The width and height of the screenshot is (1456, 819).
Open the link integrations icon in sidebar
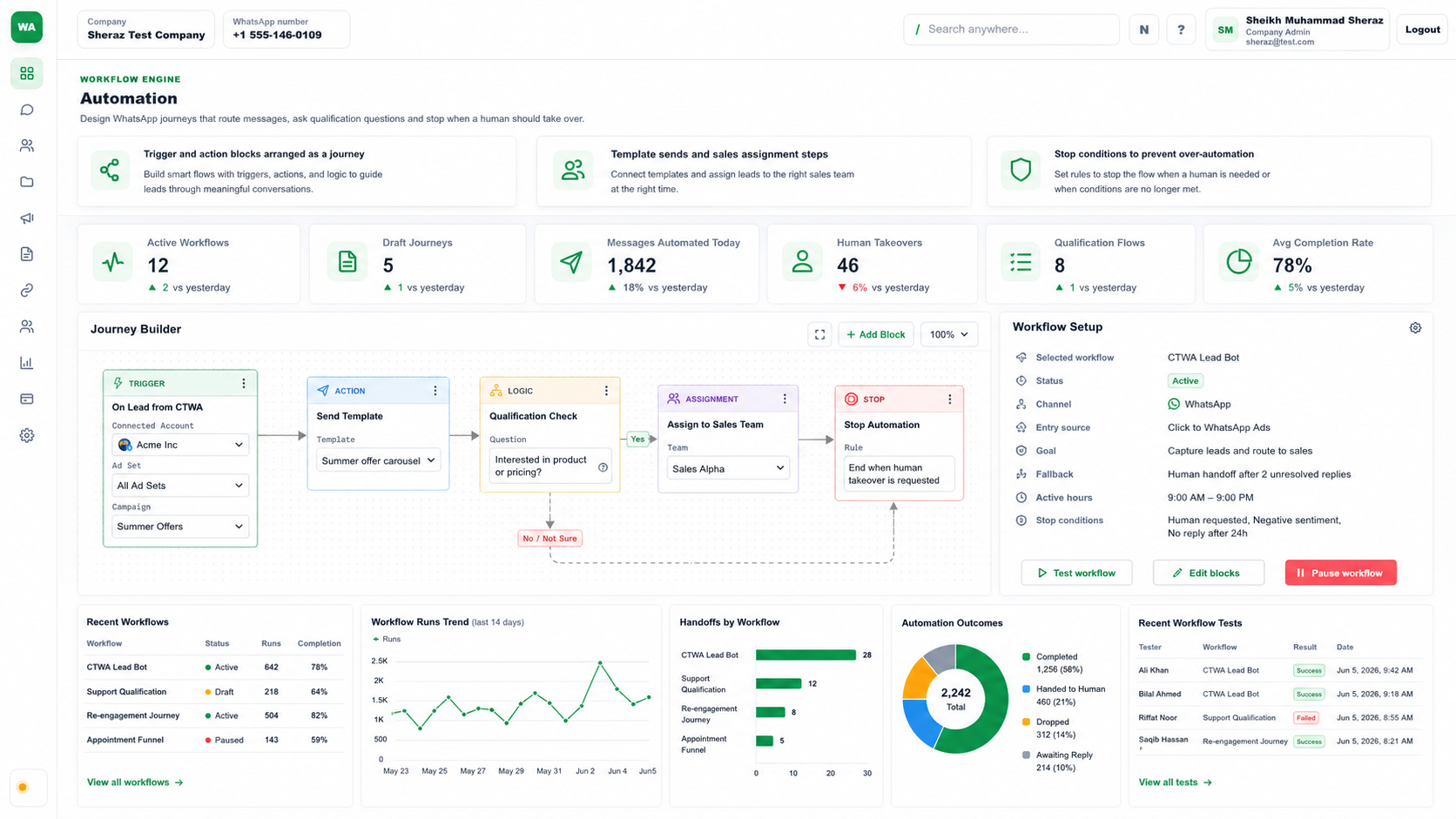point(27,291)
